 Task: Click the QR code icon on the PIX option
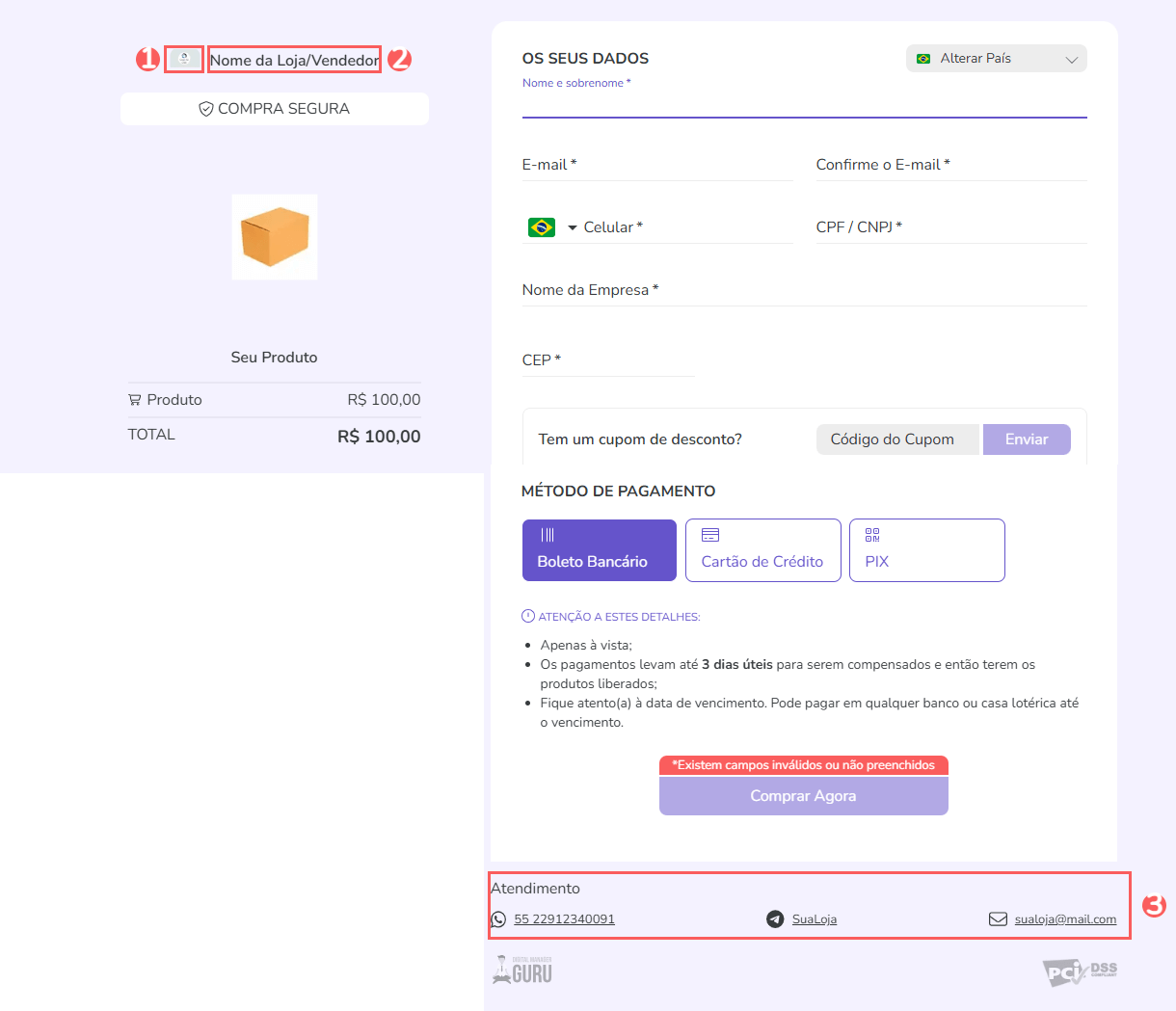[x=872, y=534]
